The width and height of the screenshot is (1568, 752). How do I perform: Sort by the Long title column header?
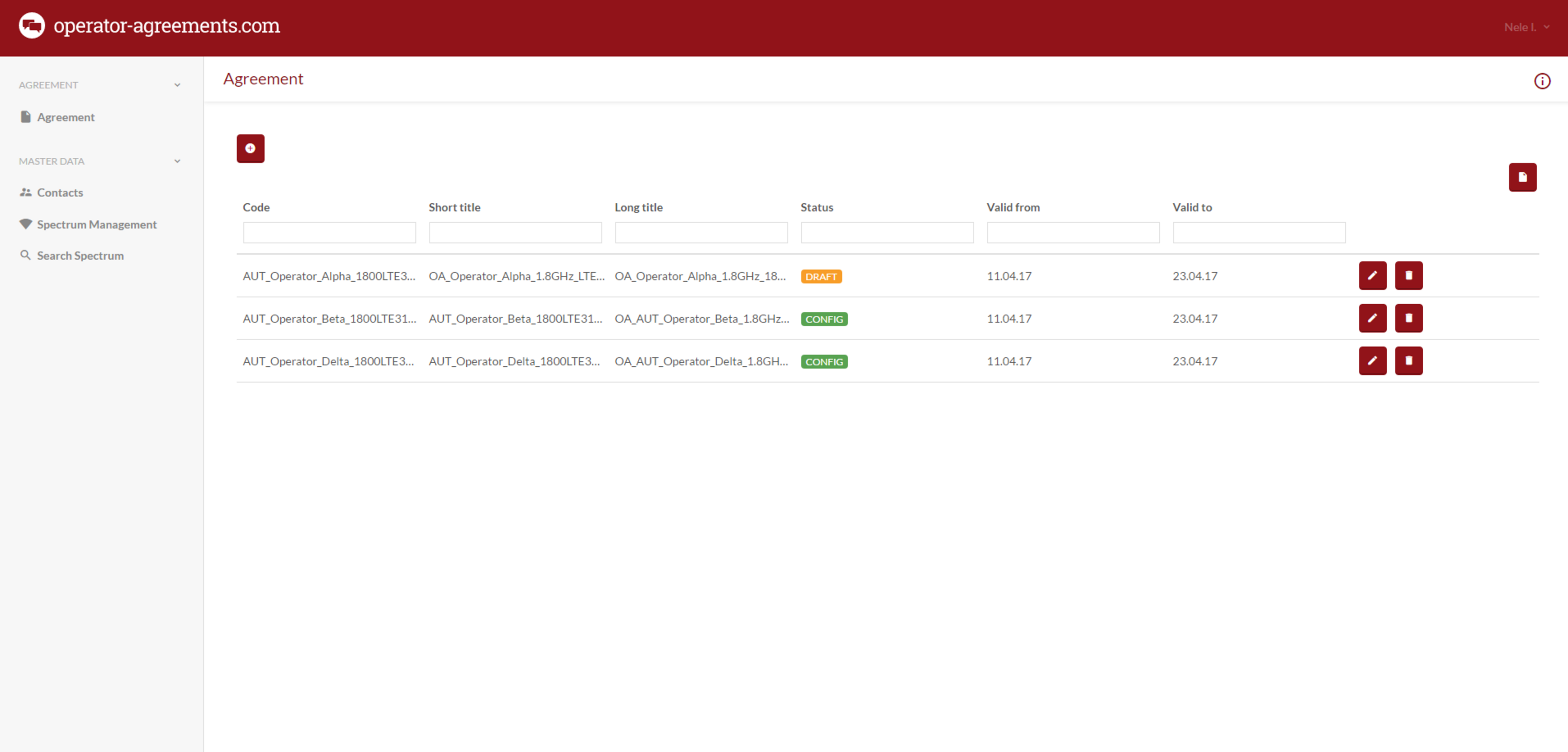tap(639, 207)
